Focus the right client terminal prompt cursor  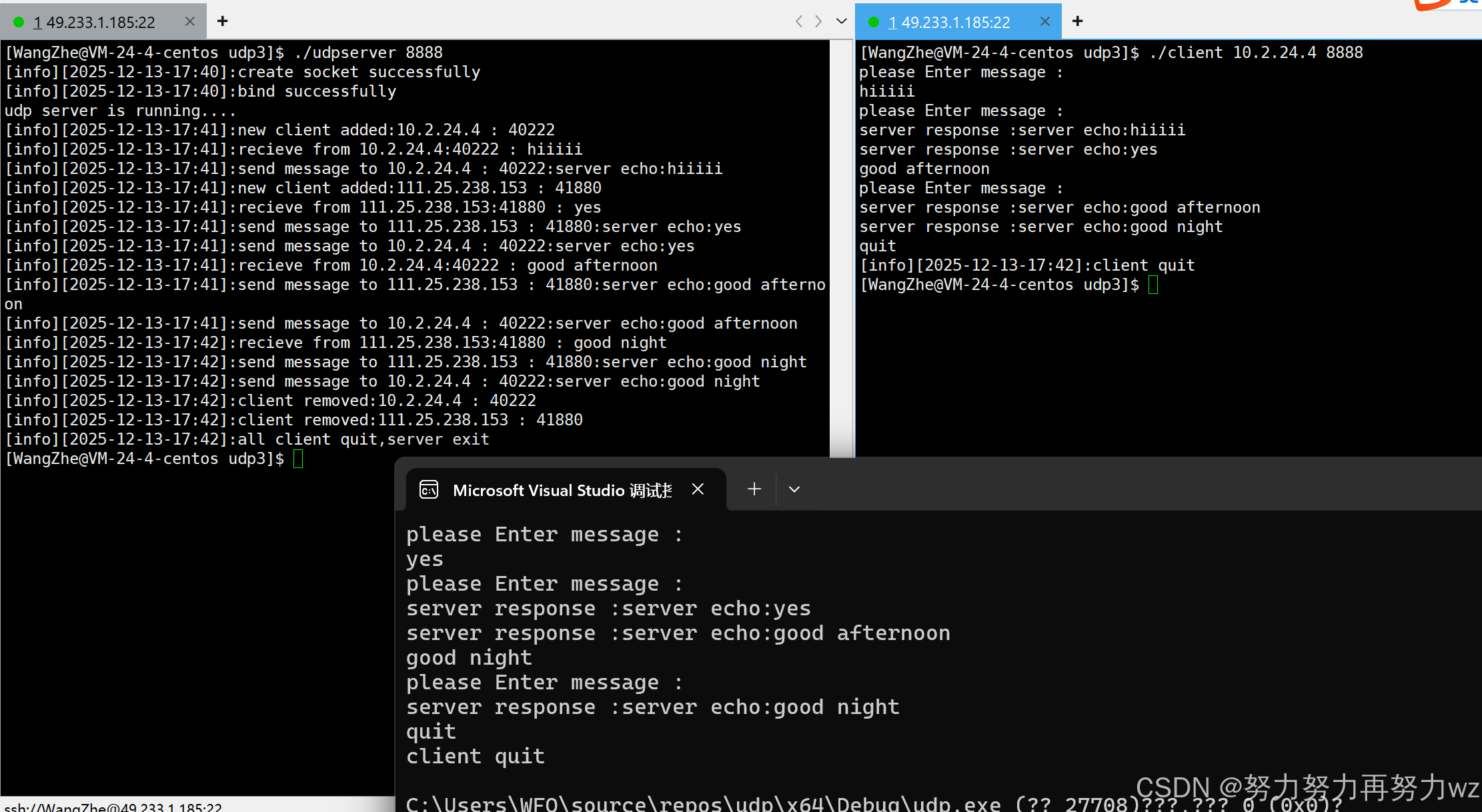click(1153, 285)
